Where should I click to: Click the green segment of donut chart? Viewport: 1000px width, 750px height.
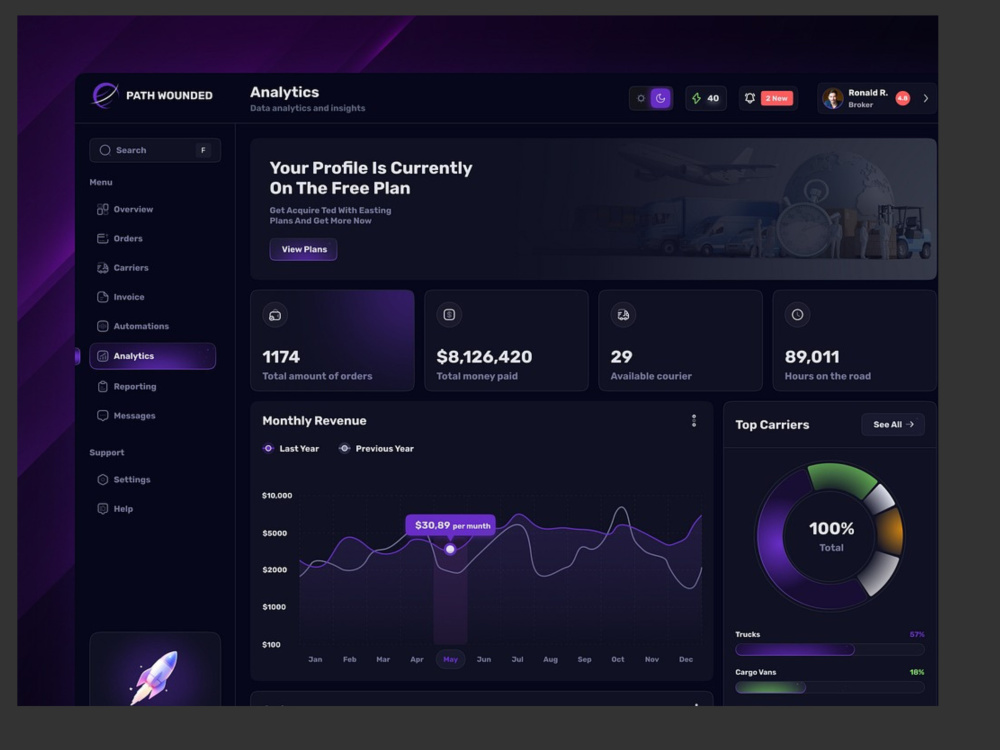tap(842, 479)
